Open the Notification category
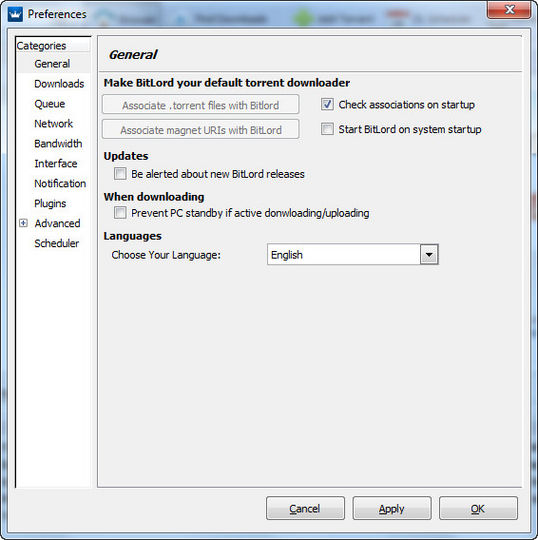This screenshot has height=540, width=538. 60,184
